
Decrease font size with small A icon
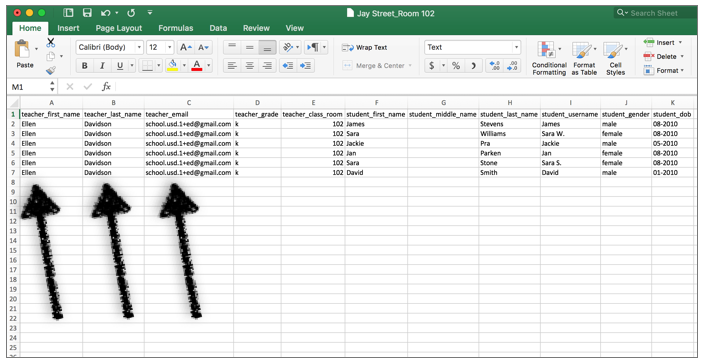click(203, 47)
